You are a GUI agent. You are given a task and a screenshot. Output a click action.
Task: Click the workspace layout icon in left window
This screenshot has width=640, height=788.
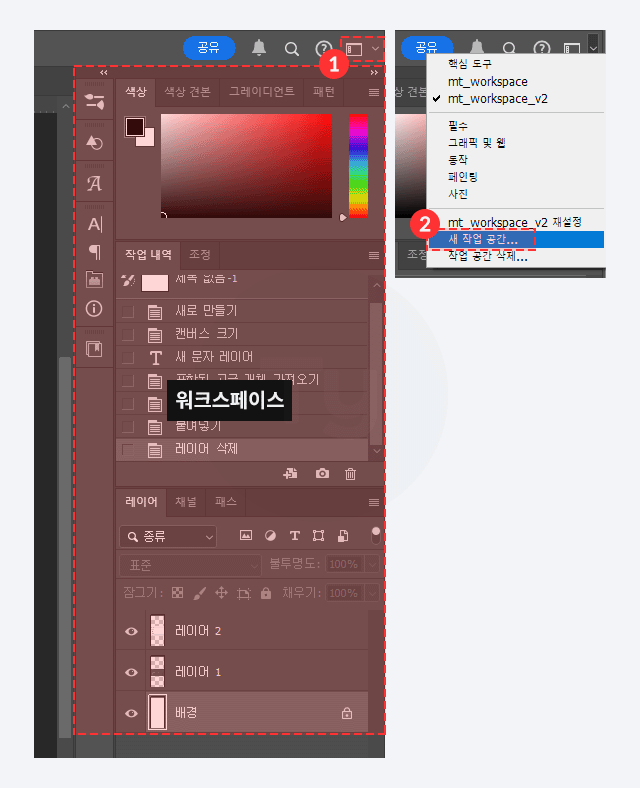(x=354, y=49)
